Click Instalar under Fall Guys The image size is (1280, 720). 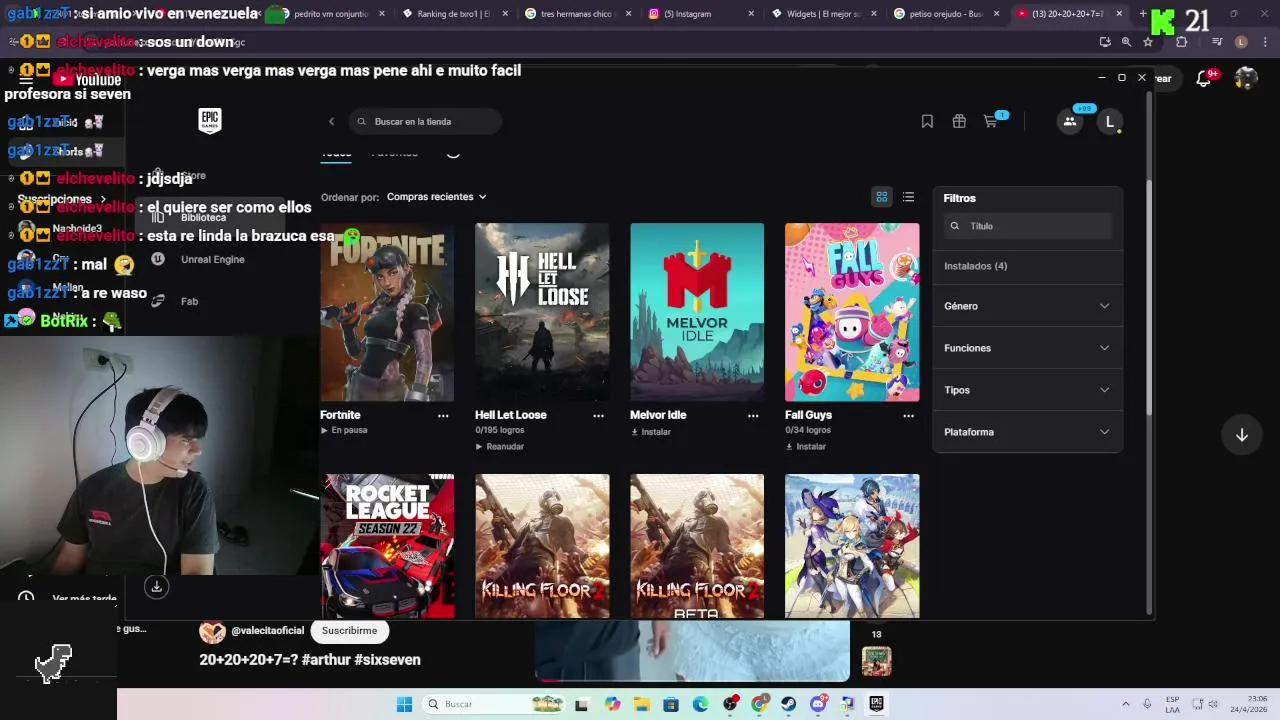click(806, 447)
